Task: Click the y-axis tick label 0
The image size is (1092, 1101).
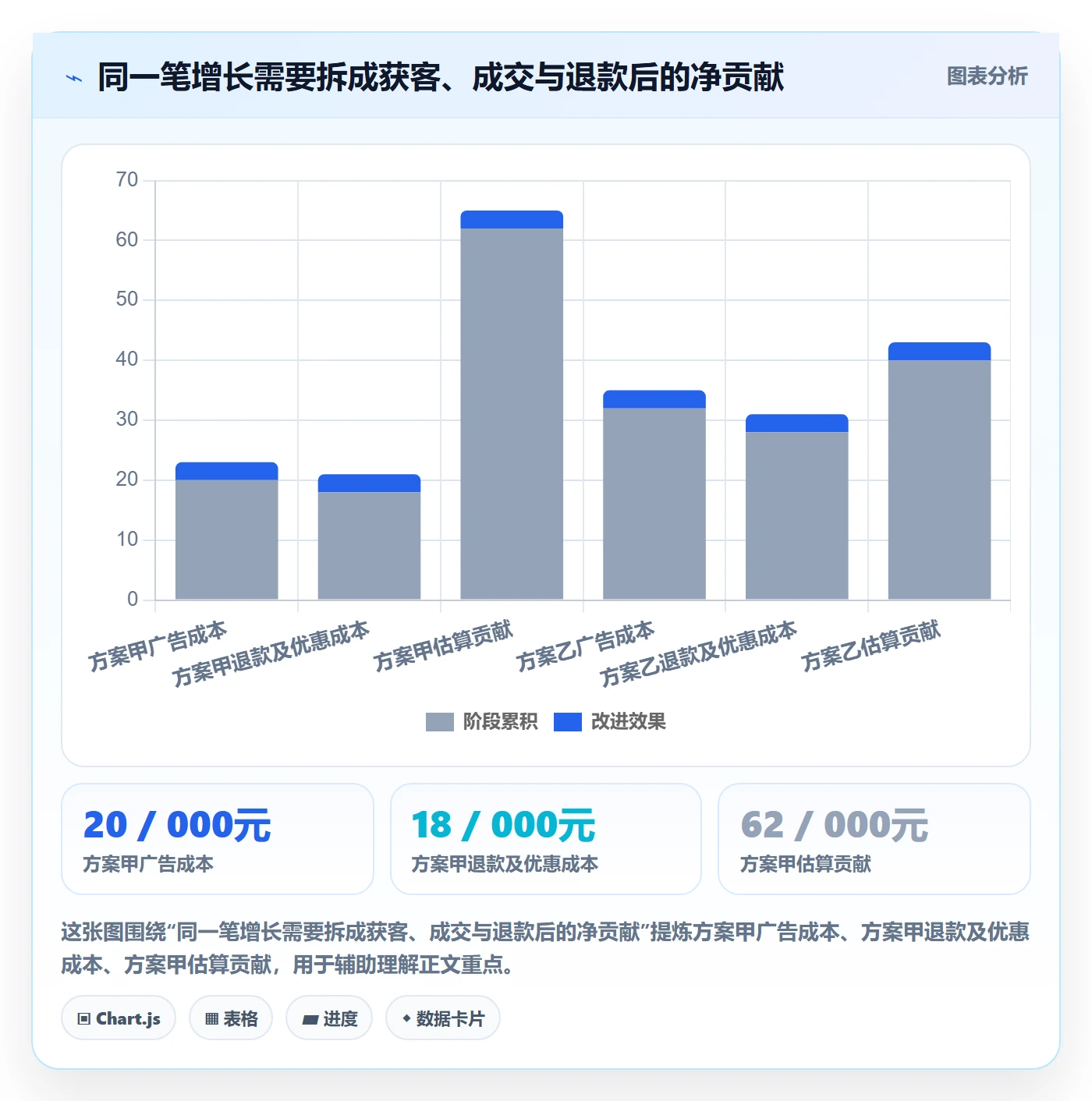Action: pos(133,600)
